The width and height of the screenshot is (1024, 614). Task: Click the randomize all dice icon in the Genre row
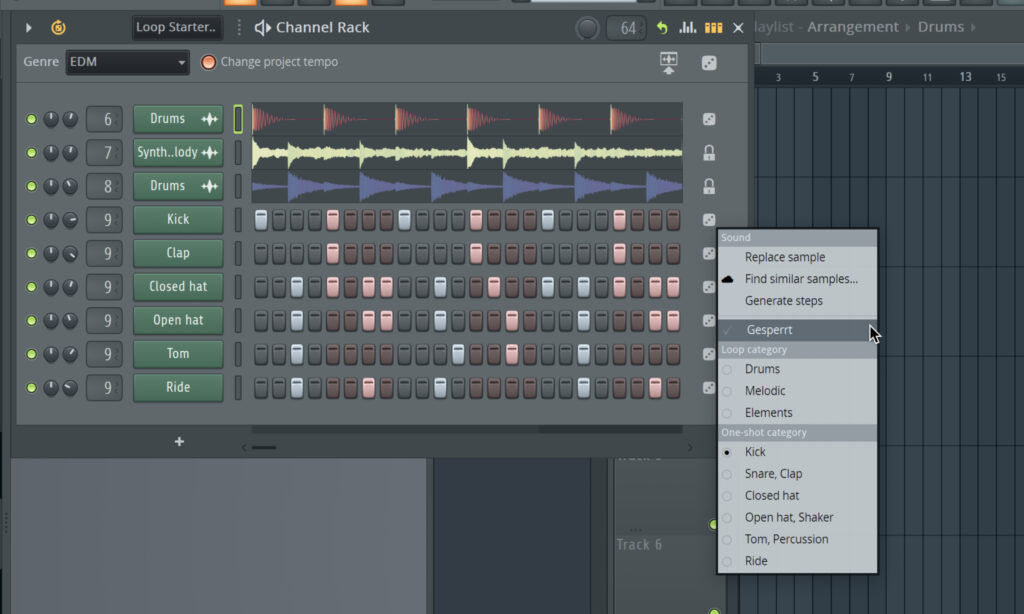pyautogui.click(x=709, y=63)
